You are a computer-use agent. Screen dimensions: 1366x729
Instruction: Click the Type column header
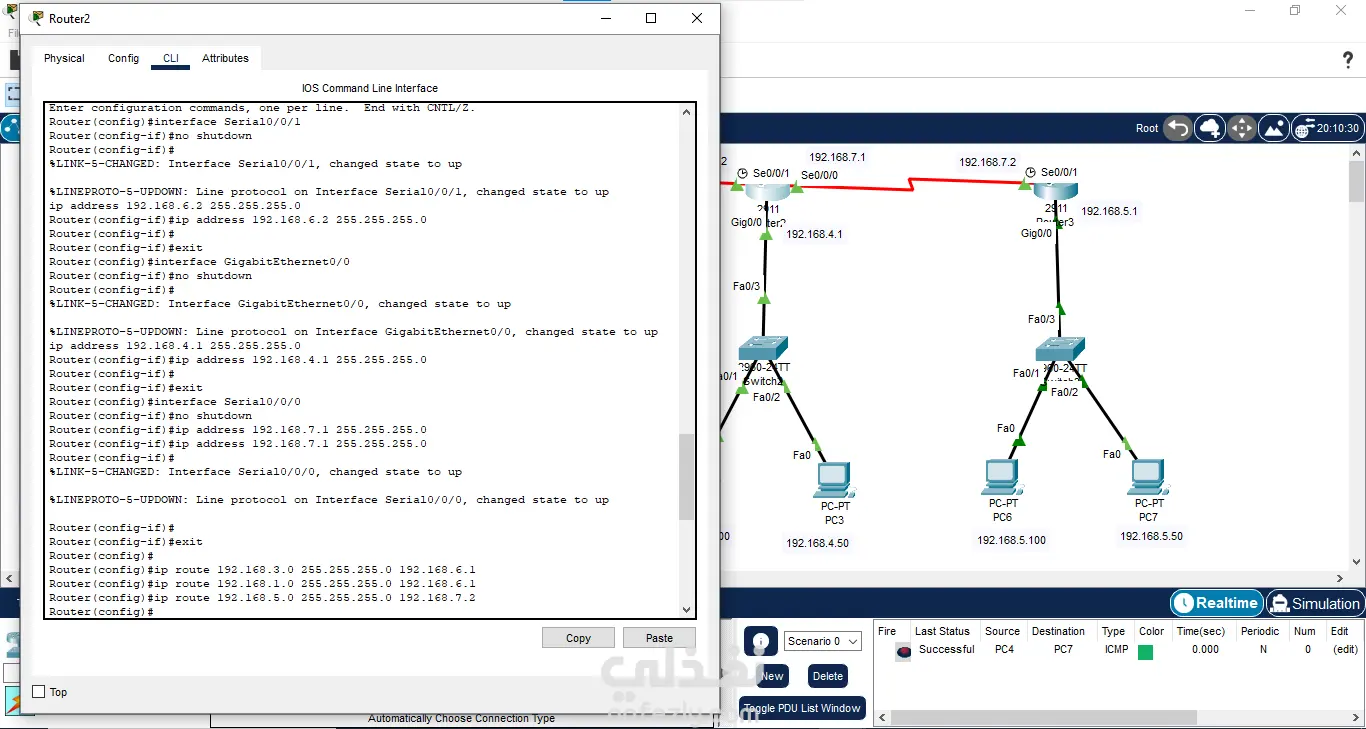1113,631
